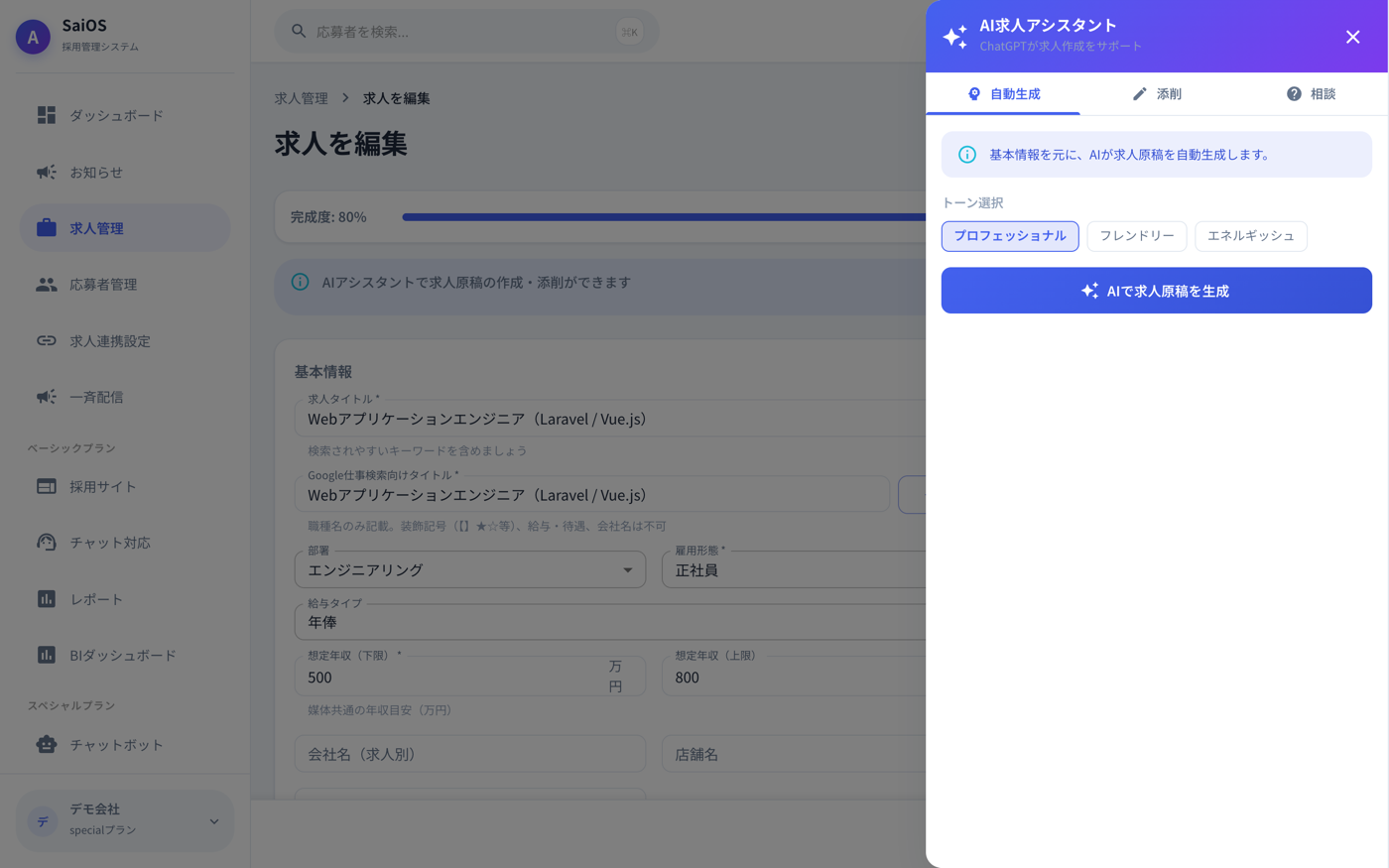1389x868 pixels.
Task: Open 採用サイト in the sidebar
Action: (x=125, y=486)
